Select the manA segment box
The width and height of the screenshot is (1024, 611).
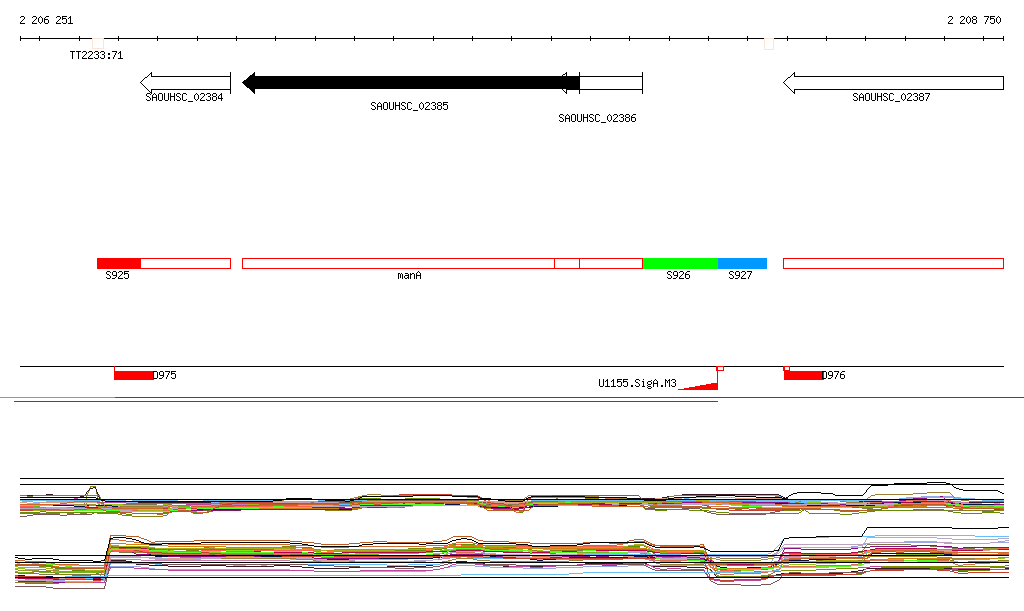pos(398,263)
